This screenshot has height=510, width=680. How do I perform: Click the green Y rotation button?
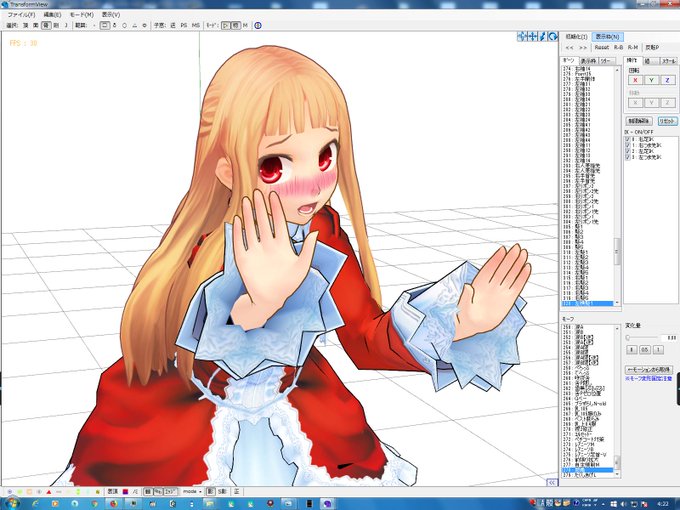click(651, 80)
